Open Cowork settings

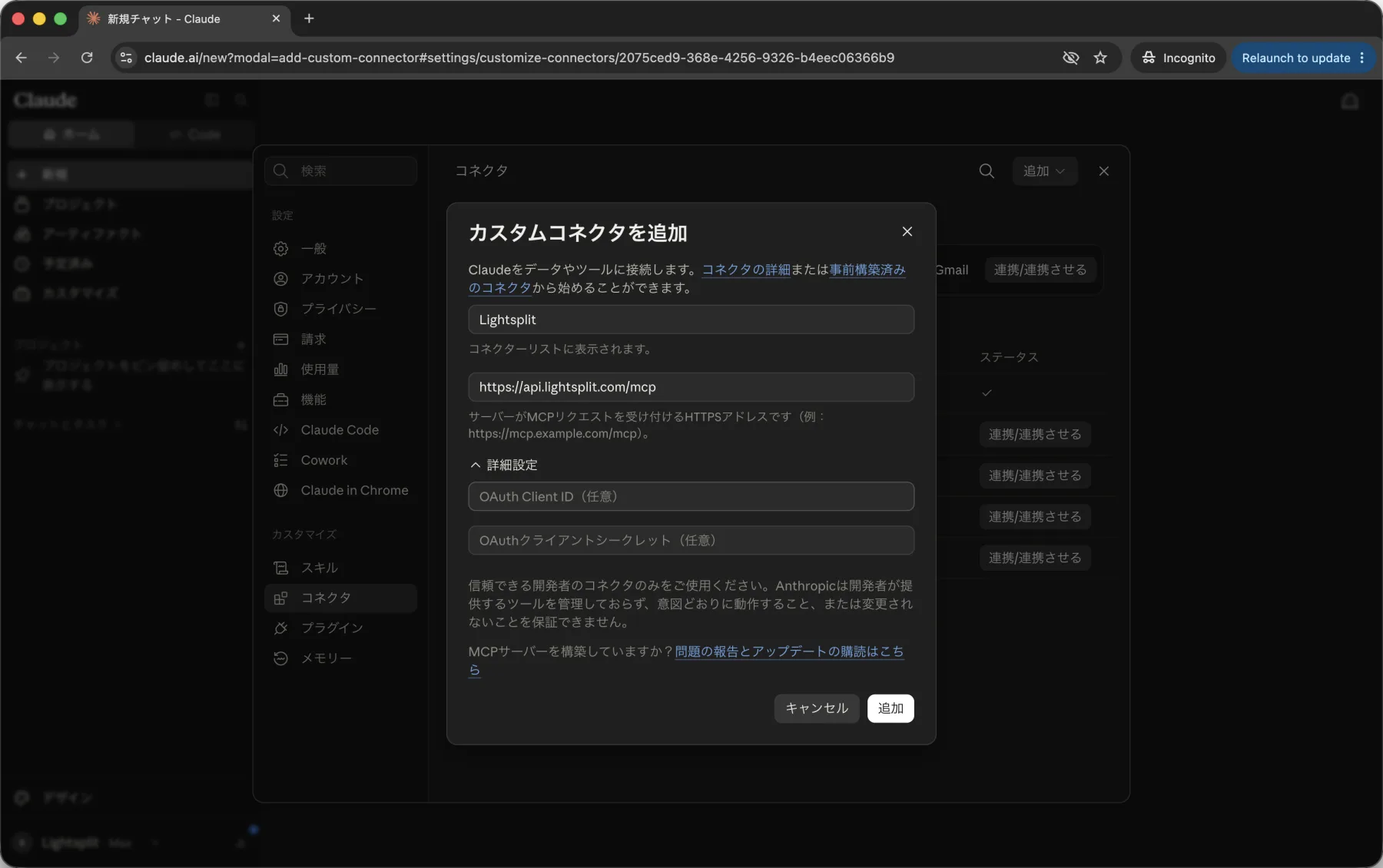[341, 460]
